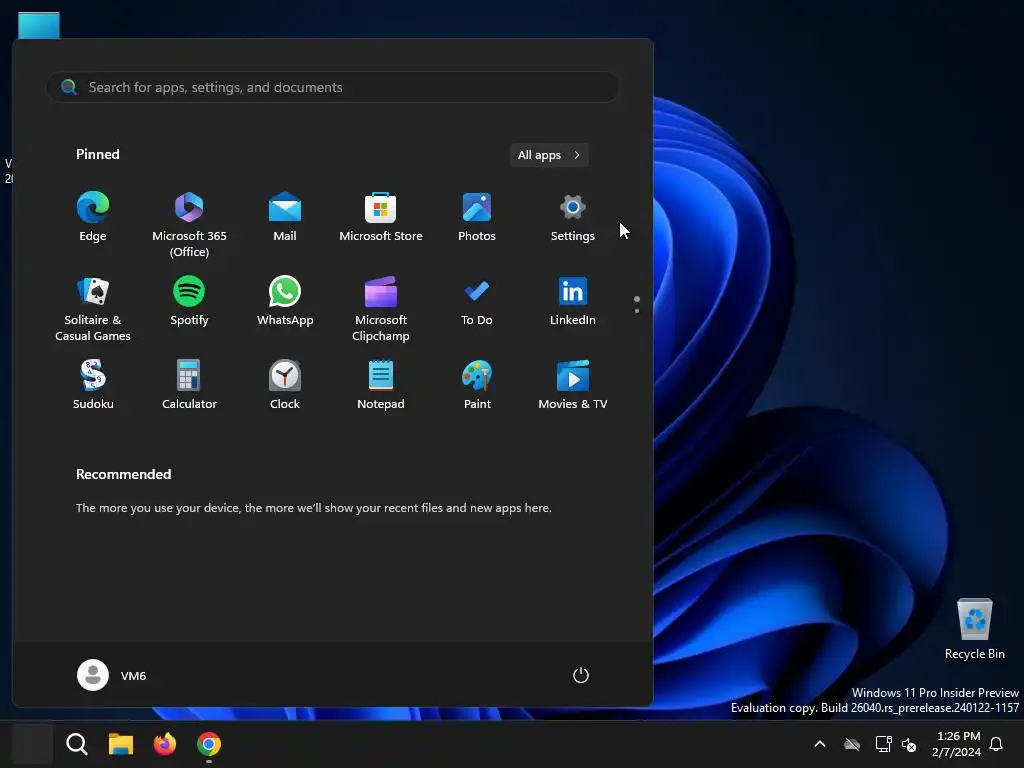The width and height of the screenshot is (1024, 768).
Task: Open File Explorer from the taskbar
Action: [x=121, y=744]
